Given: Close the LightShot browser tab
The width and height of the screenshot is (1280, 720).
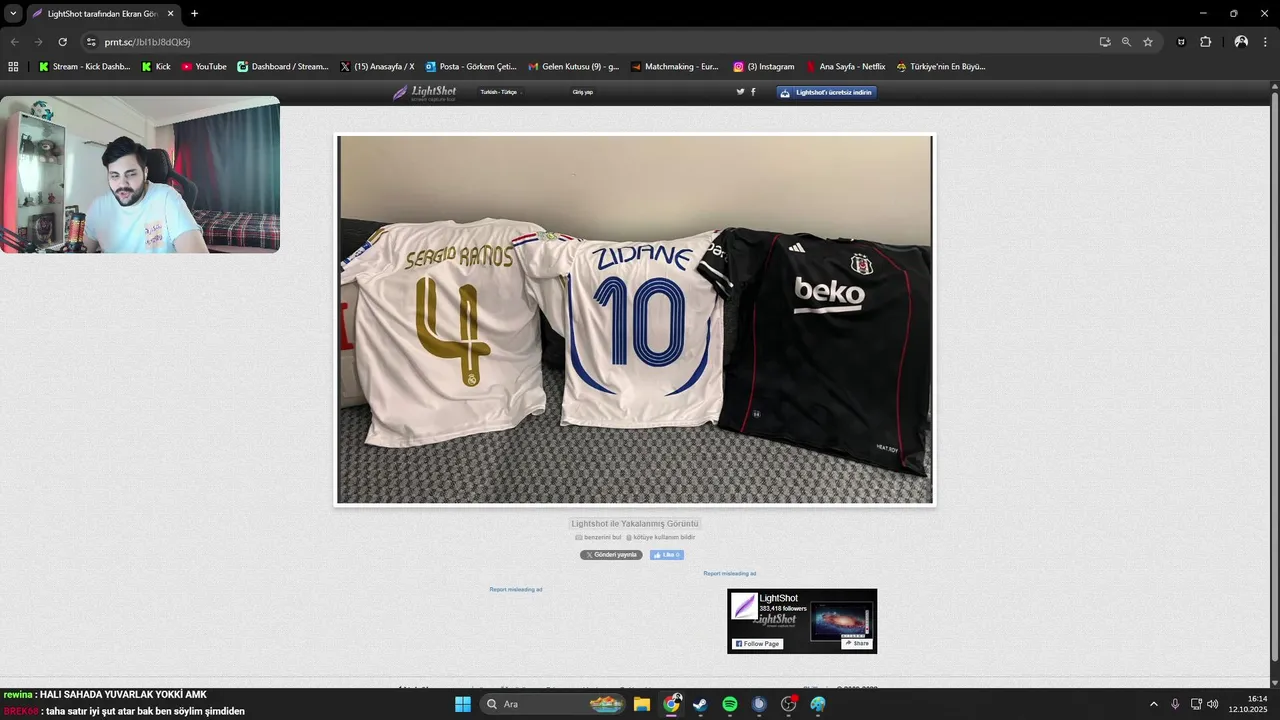Looking at the screenshot, I should (x=170, y=14).
